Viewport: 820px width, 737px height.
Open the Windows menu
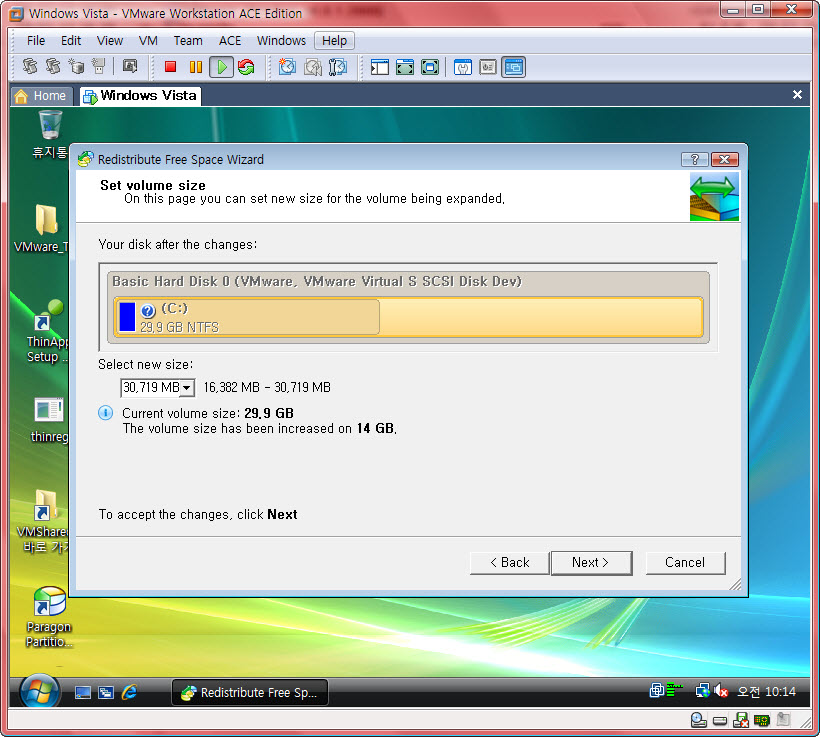click(x=281, y=41)
